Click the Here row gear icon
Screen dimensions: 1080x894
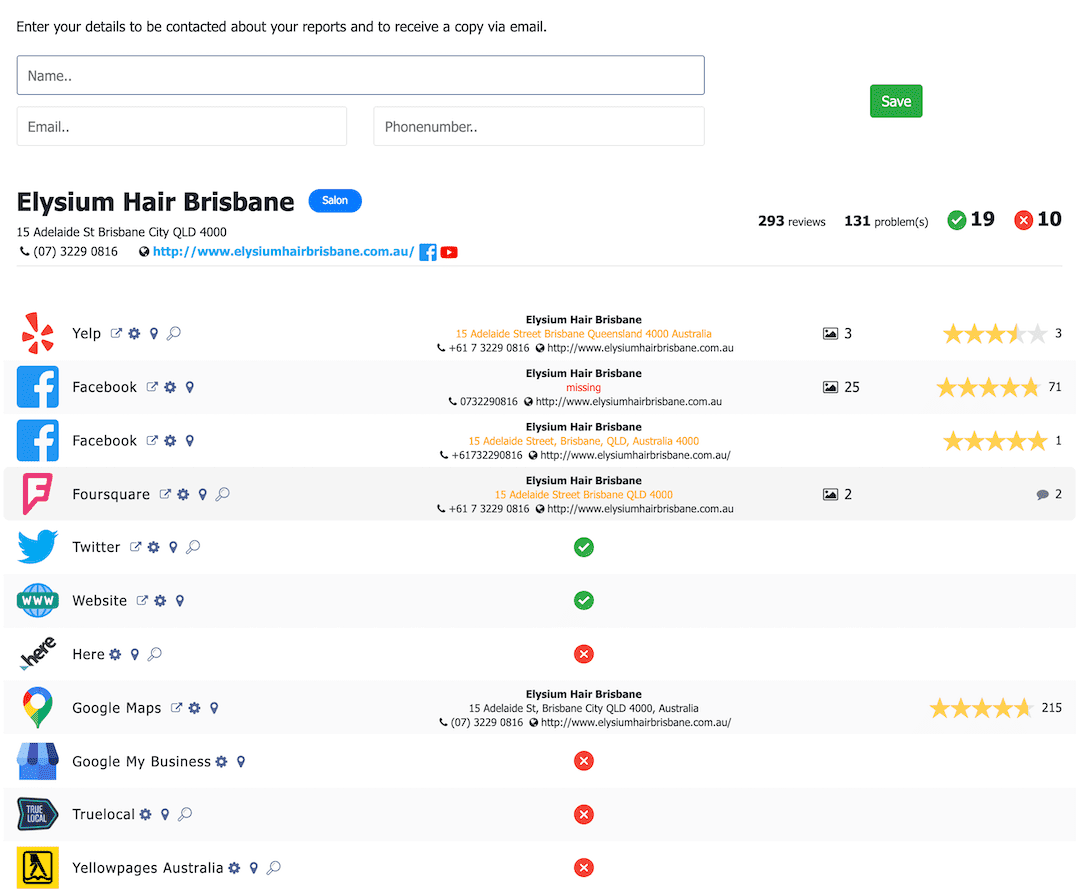[x=116, y=654]
